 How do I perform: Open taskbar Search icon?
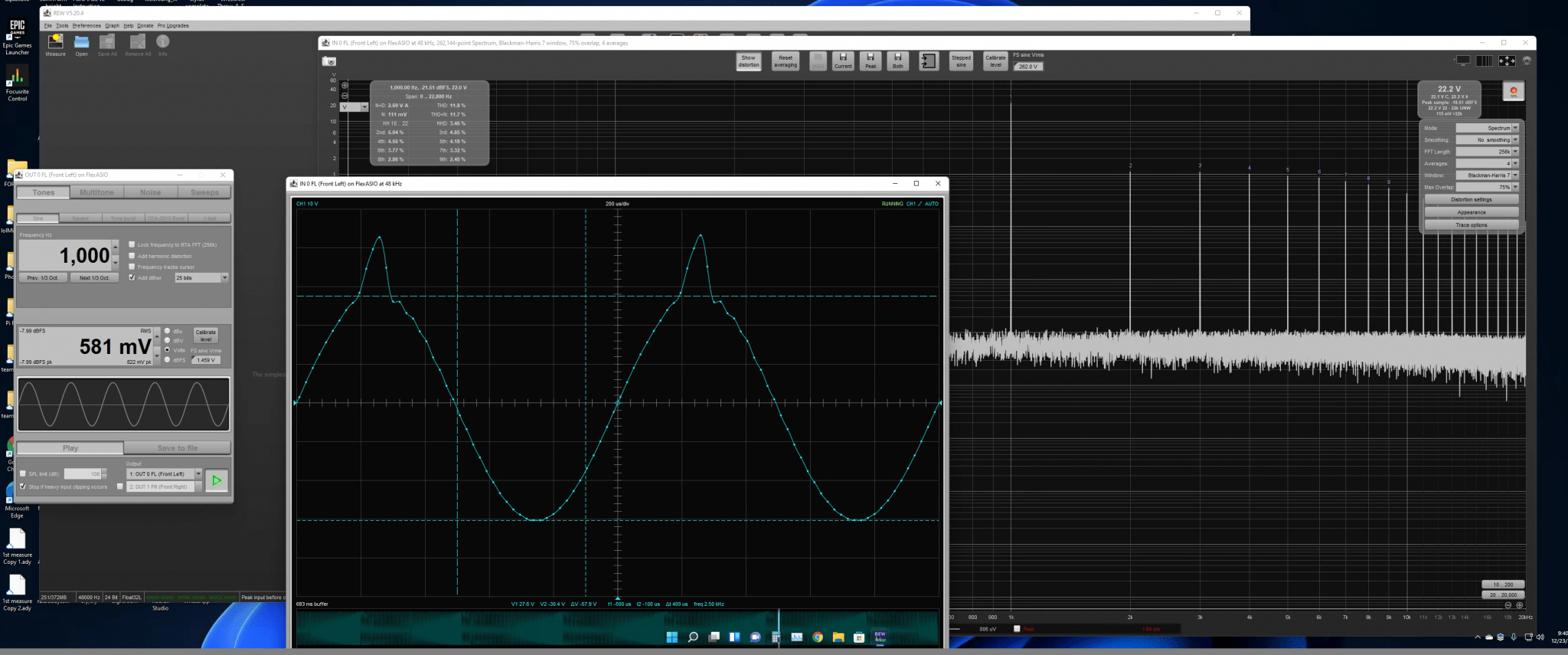coord(693,637)
